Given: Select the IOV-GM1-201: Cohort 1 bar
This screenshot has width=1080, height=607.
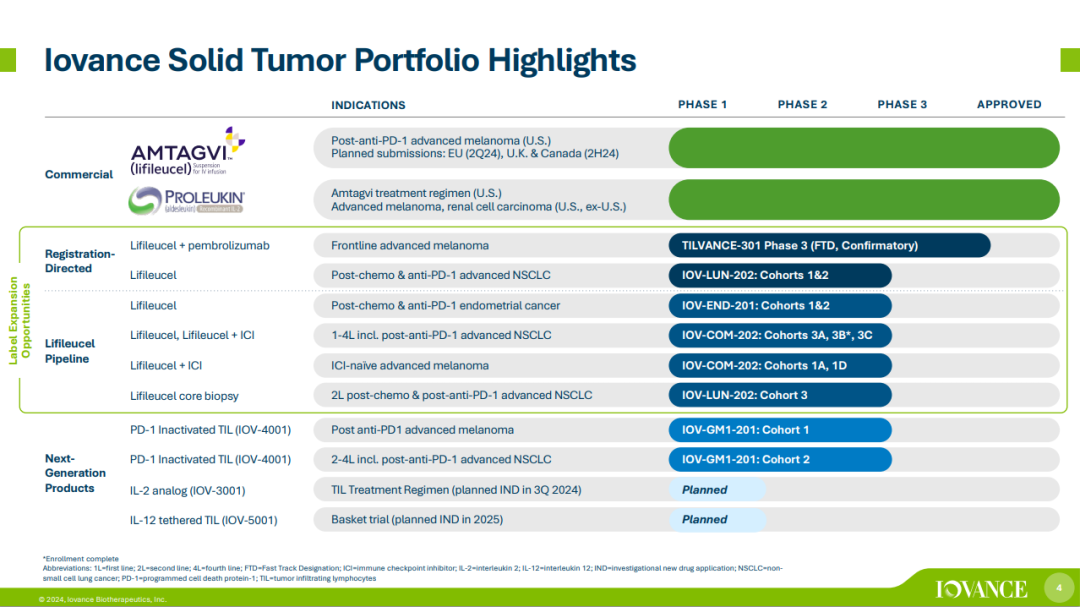Looking at the screenshot, I should pos(779,430).
